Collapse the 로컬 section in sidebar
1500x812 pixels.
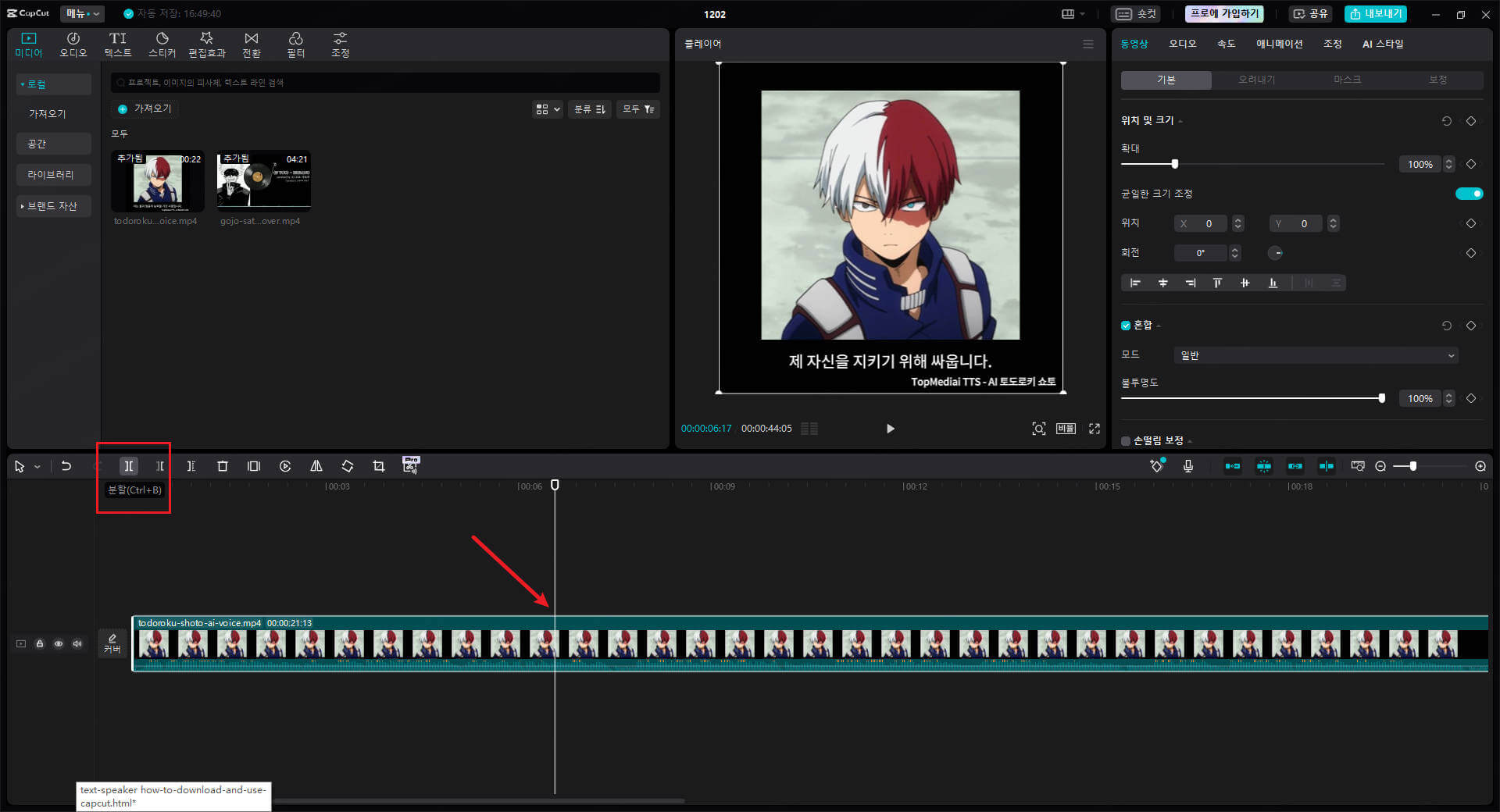[x=54, y=84]
